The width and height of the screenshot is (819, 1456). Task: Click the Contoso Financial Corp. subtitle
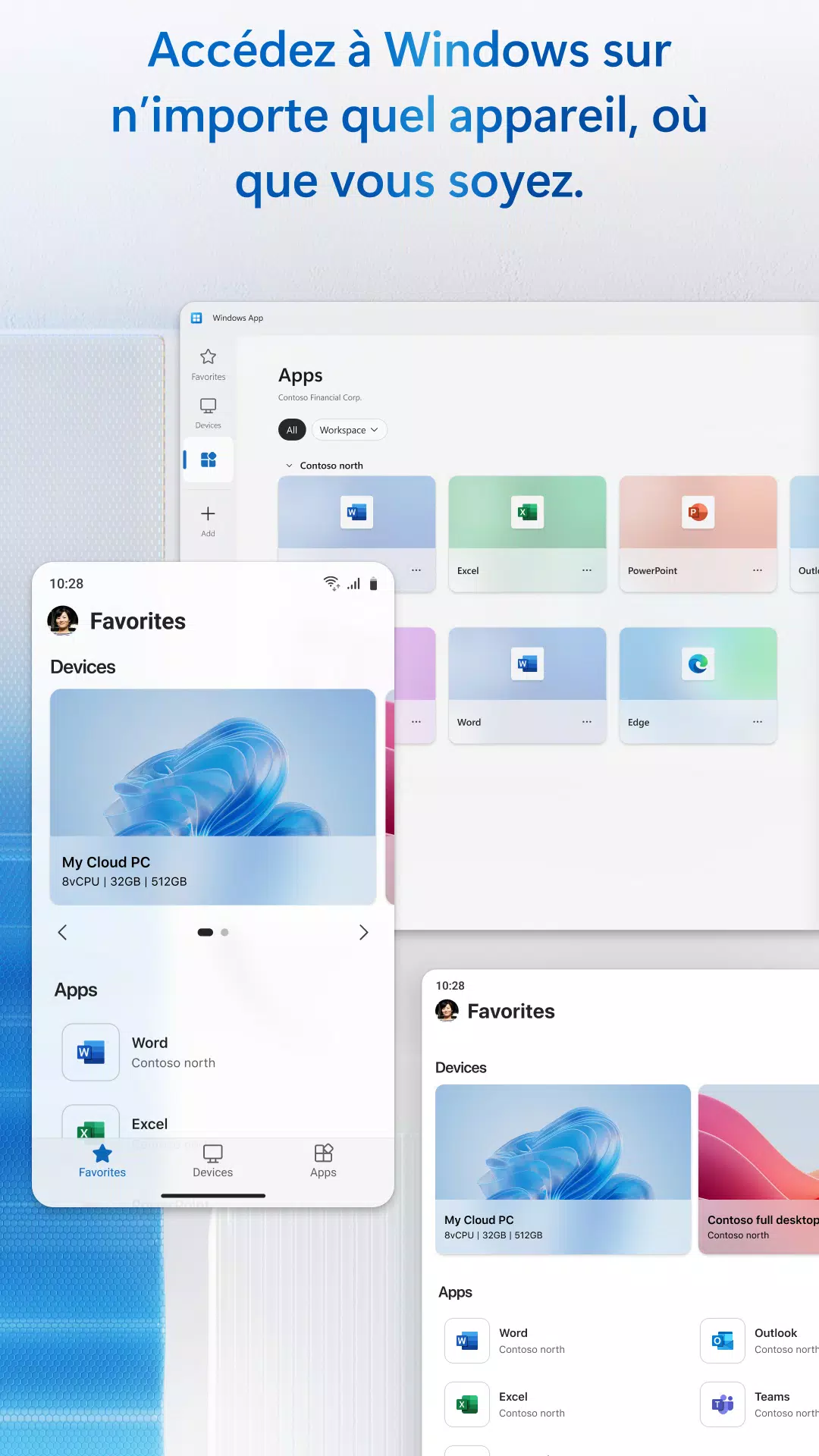point(320,397)
